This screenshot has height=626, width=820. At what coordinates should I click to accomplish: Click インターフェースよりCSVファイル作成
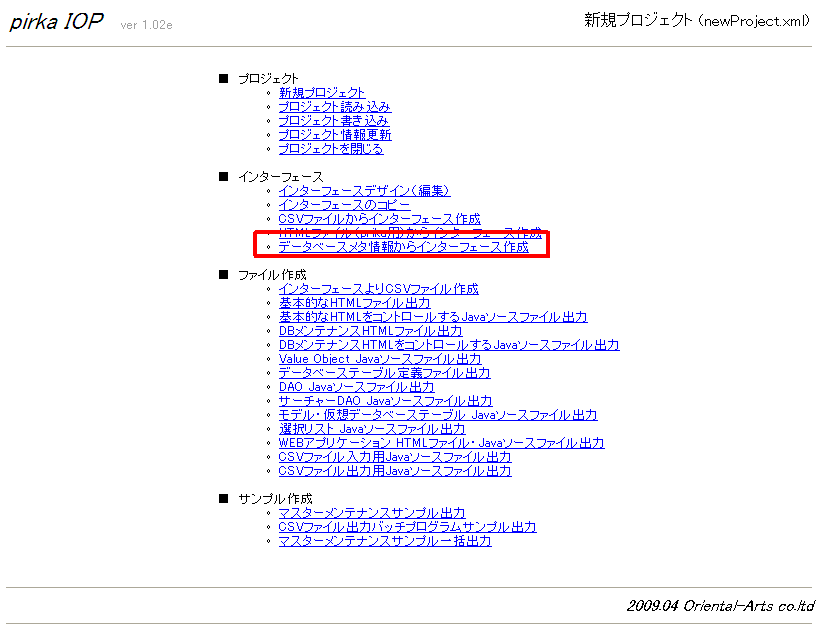tap(378, 289)
